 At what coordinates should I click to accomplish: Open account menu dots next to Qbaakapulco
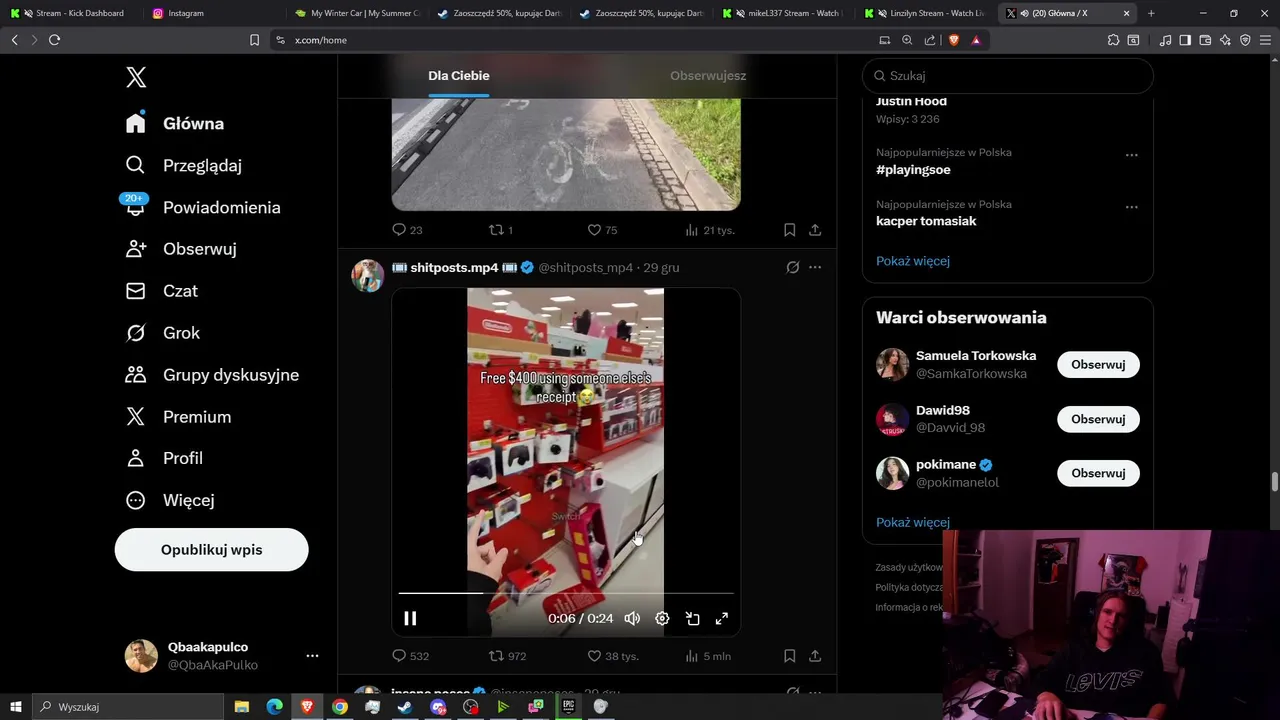[312, 656]
